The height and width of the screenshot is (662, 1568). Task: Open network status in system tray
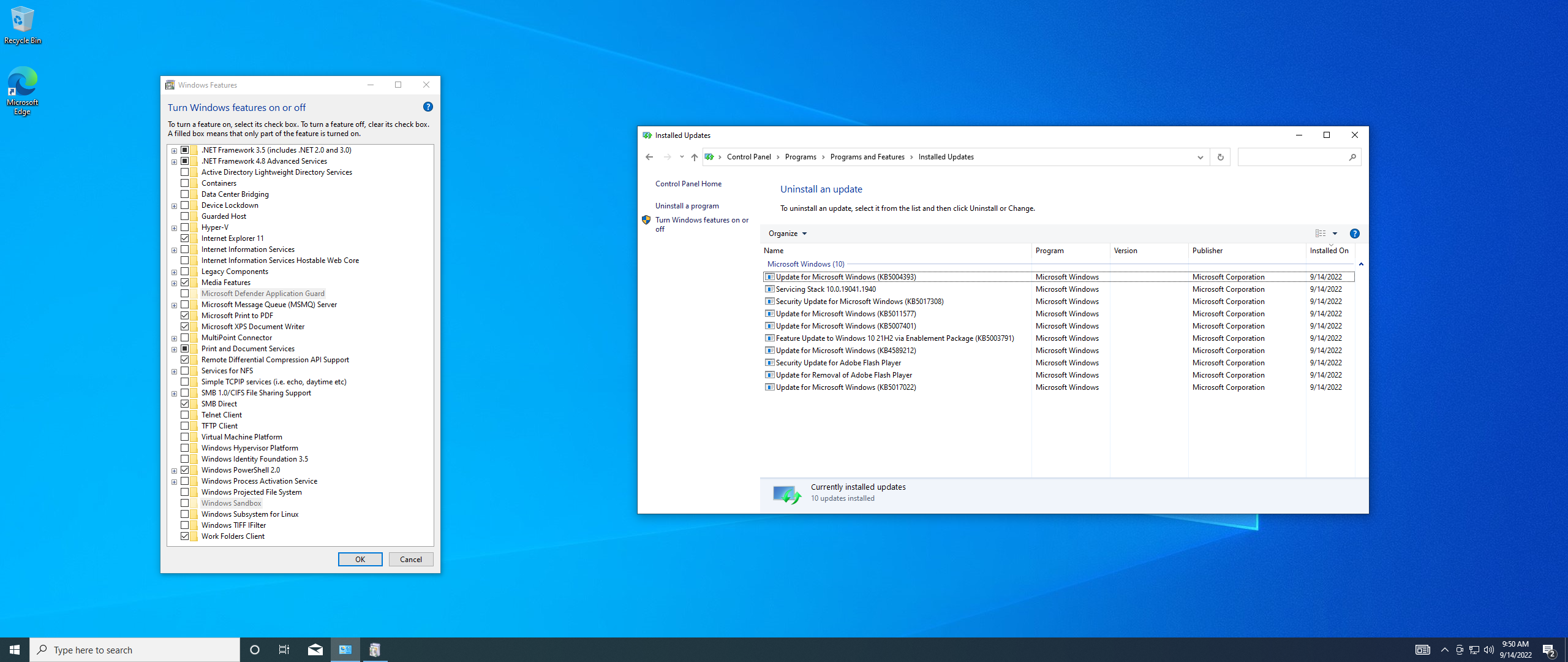tap(1474, 650)
